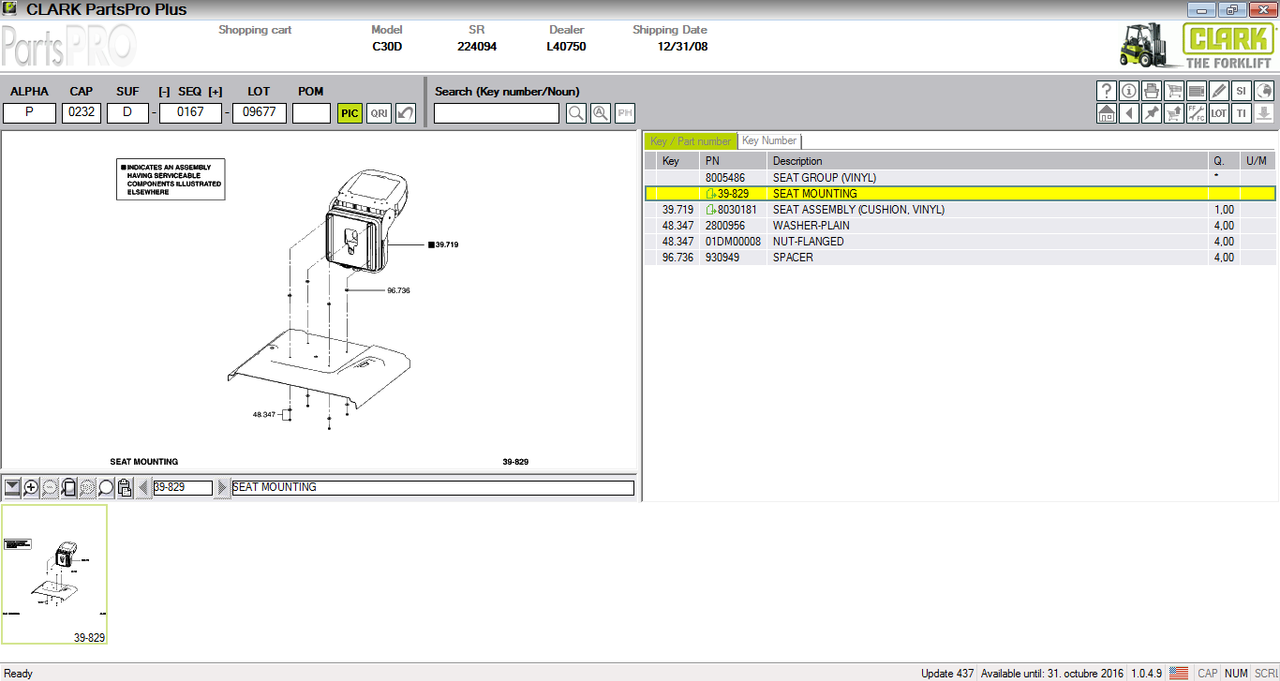Click the SI toolbar button
The width and height of the screenshot is (1280, 681).
coord(1241,91)
